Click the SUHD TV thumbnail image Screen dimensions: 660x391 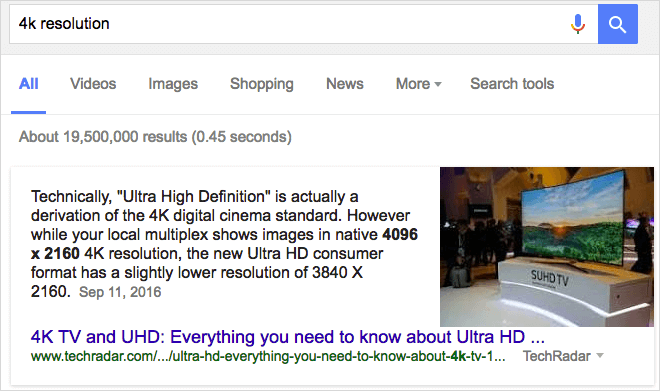[547, 247]
